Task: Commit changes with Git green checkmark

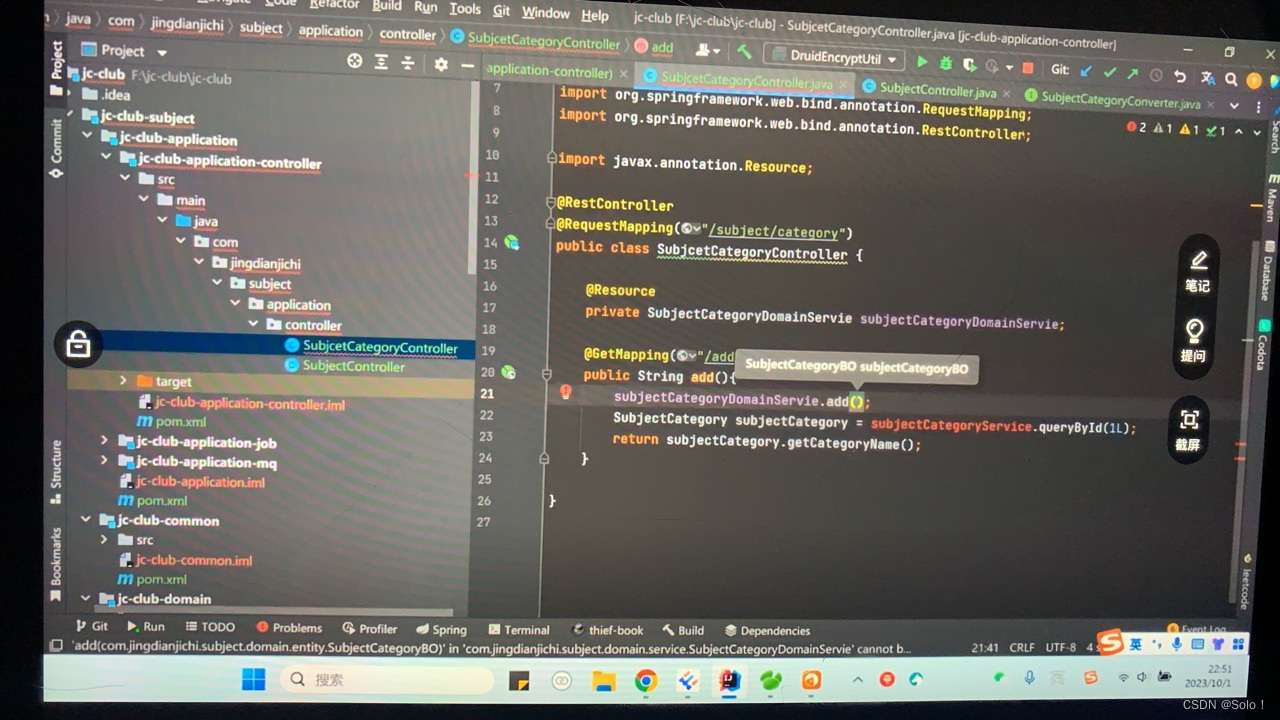Action: 1110,72
